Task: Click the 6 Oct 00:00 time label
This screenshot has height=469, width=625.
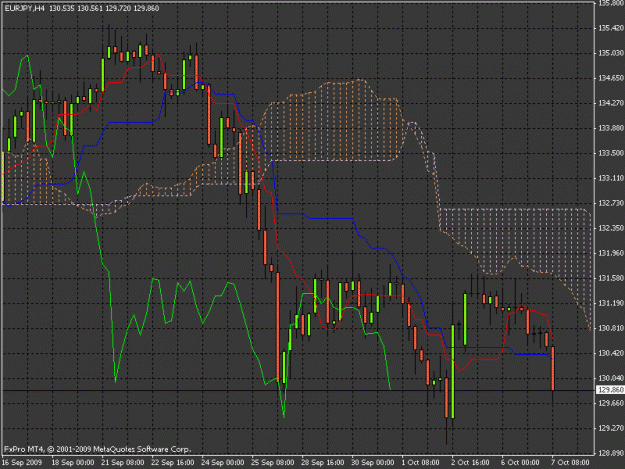Action: point(521,463)
